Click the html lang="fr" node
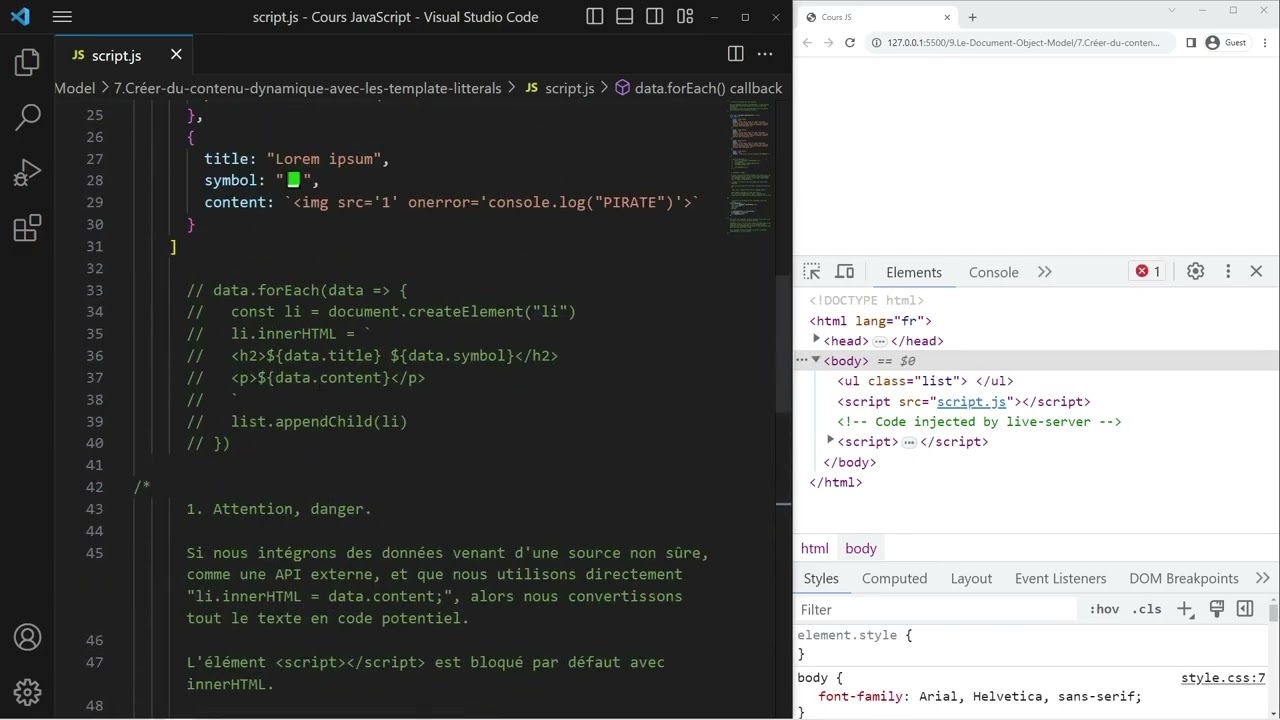Screen dimensions: 1280x720 (870, 321)
